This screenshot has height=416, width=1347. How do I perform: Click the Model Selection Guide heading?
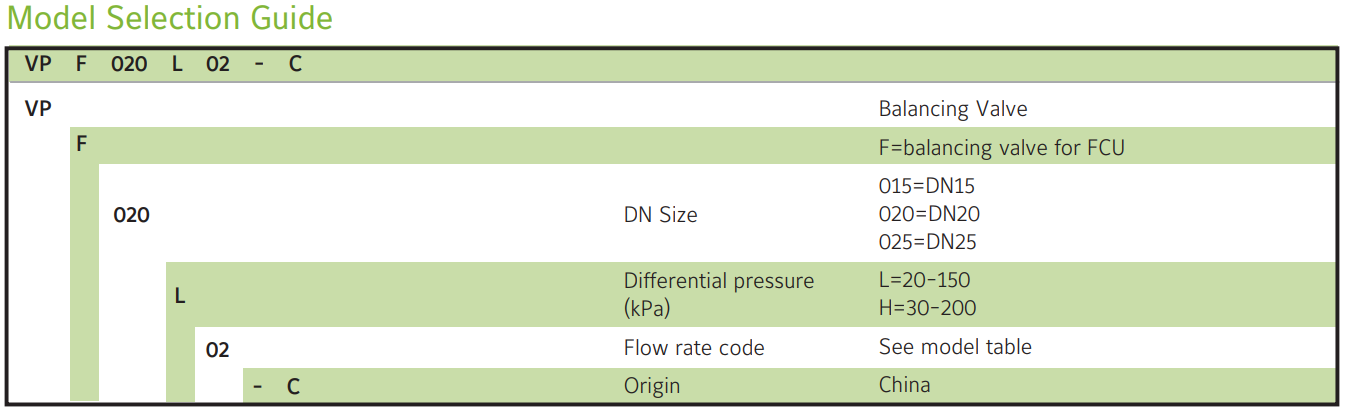(x=170, y=19)
